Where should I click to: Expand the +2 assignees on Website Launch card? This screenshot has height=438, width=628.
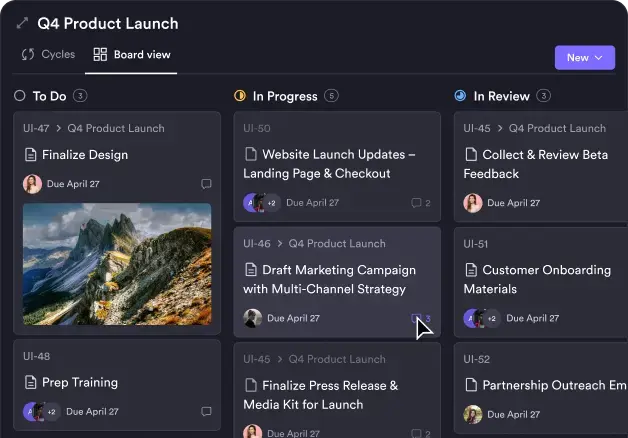coord(272,203)
